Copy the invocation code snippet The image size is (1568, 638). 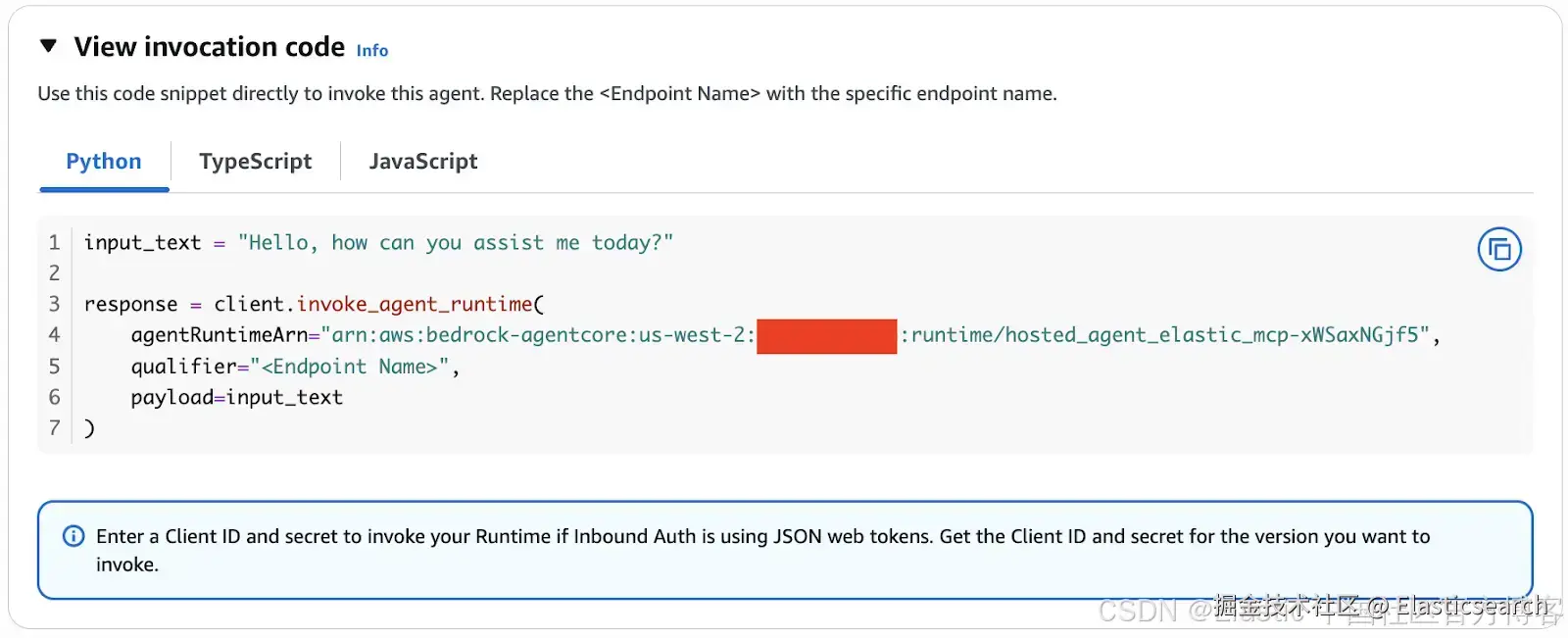click(1498, 250)
